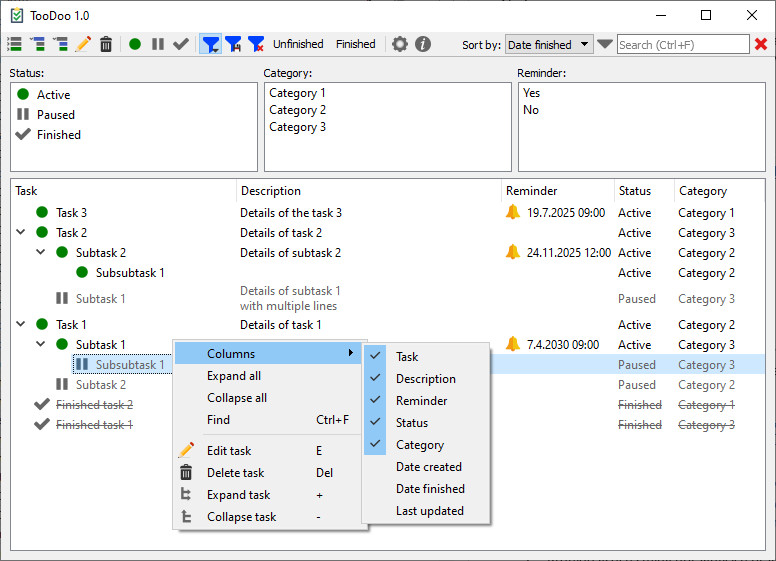Click checkmark icon of Finished task 2

point(42,404)
